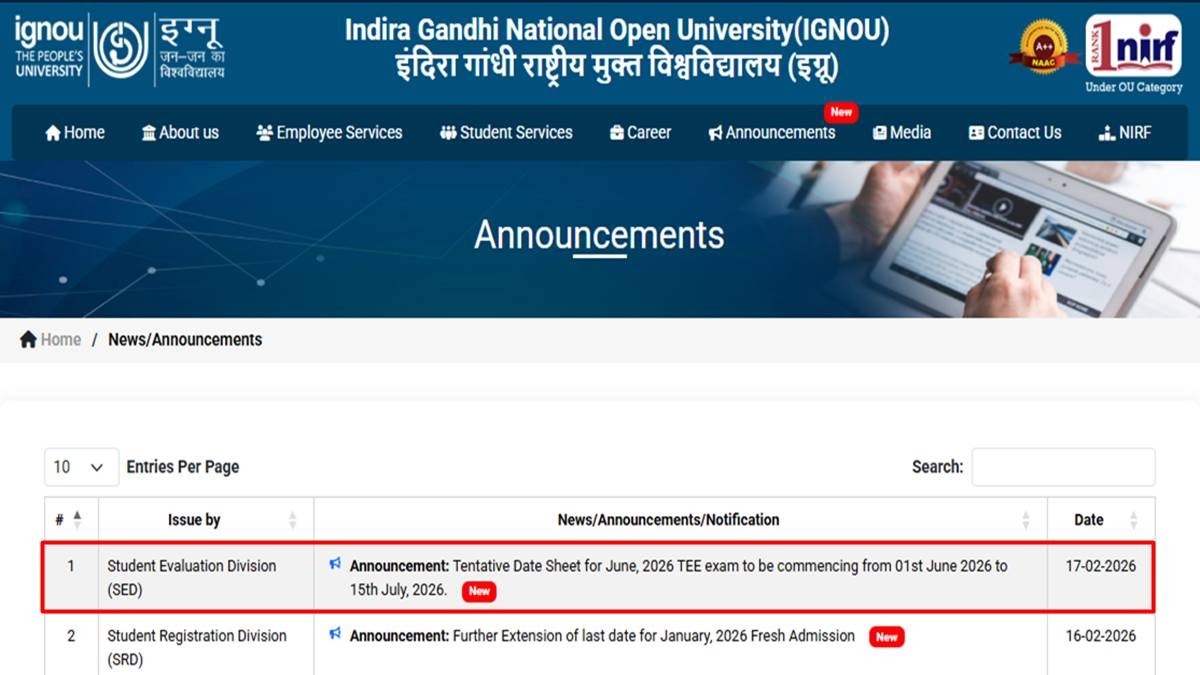
Task: Click New badge beside Fresh Admission extension
Action: (x=886, y=637)
